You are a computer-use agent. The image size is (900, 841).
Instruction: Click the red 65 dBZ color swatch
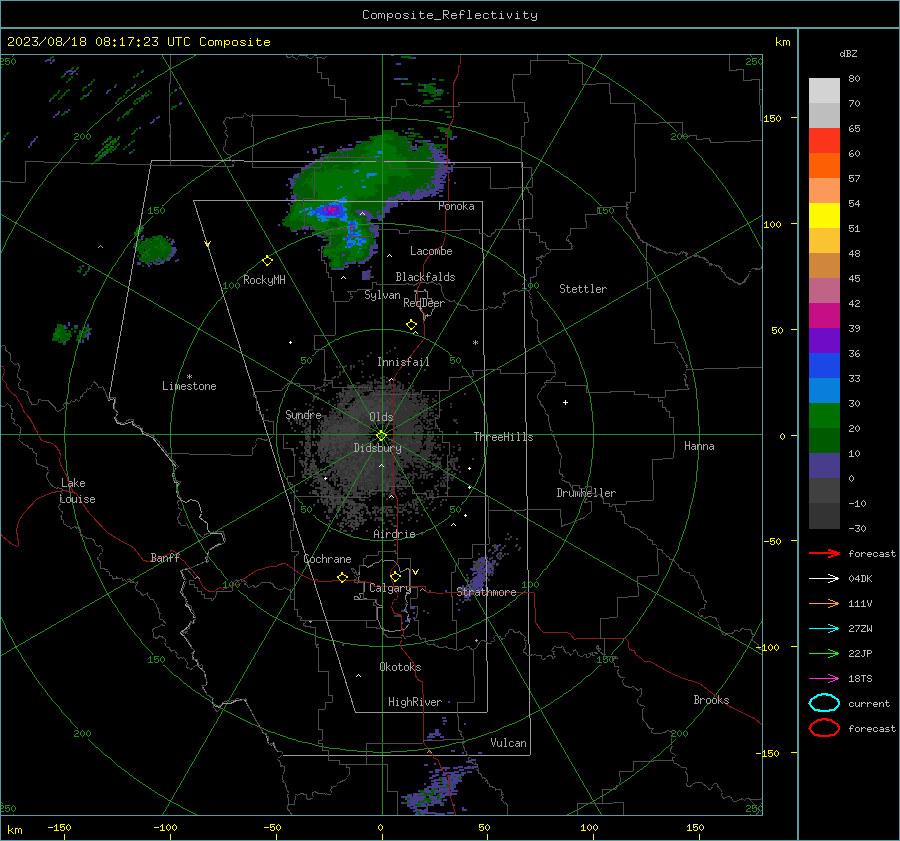(824, 140)
